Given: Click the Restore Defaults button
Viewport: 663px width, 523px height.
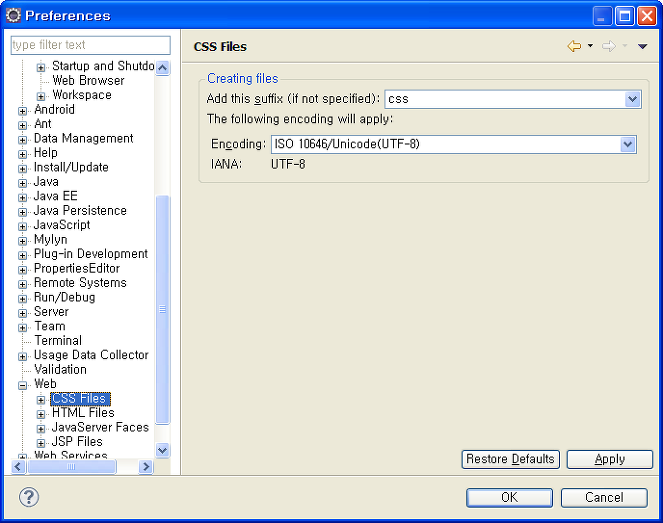Looking at the screenshot, I should click(x=510, y=459).
